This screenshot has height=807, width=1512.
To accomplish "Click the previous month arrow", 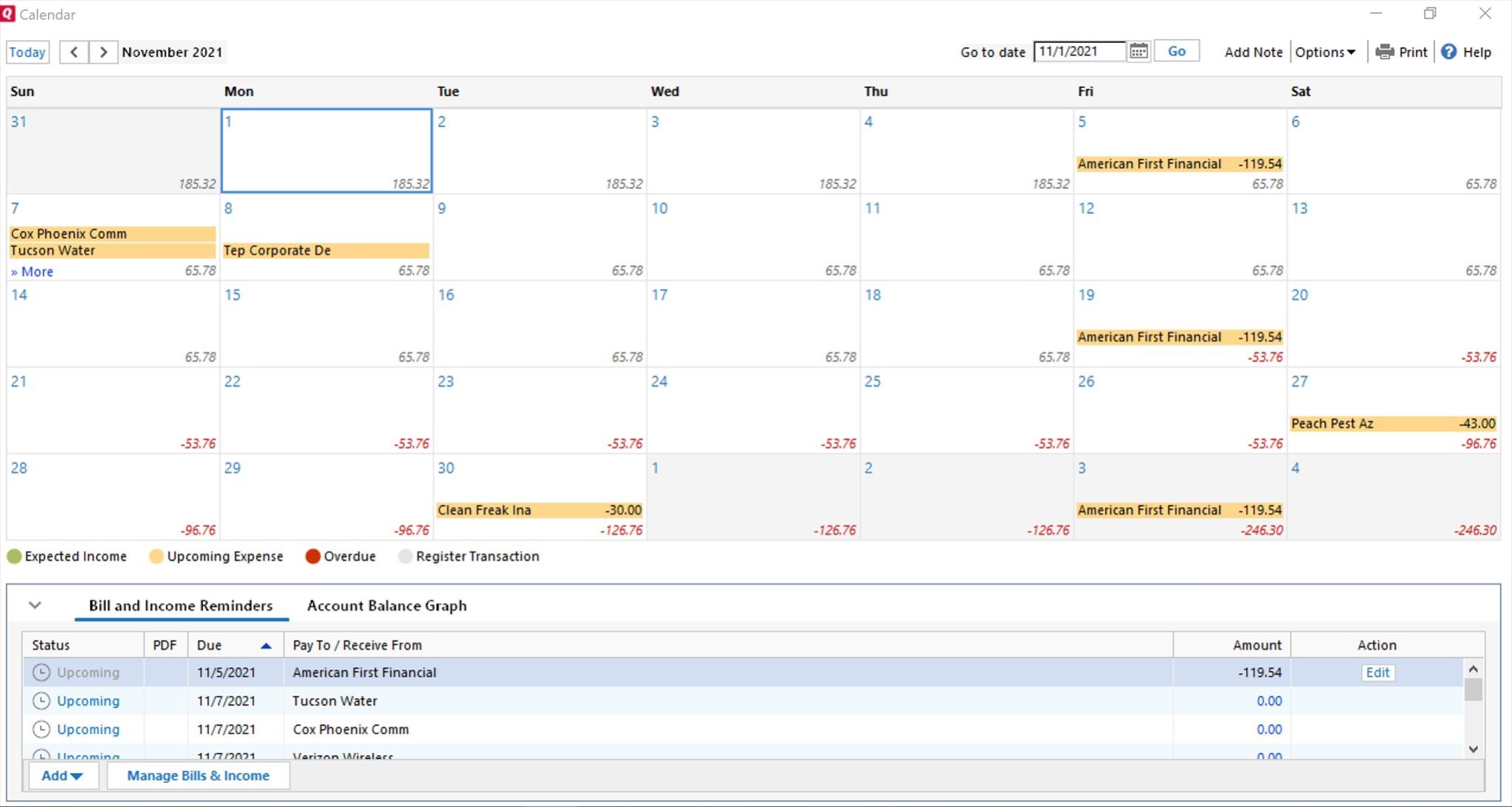I will pos(74,52).
